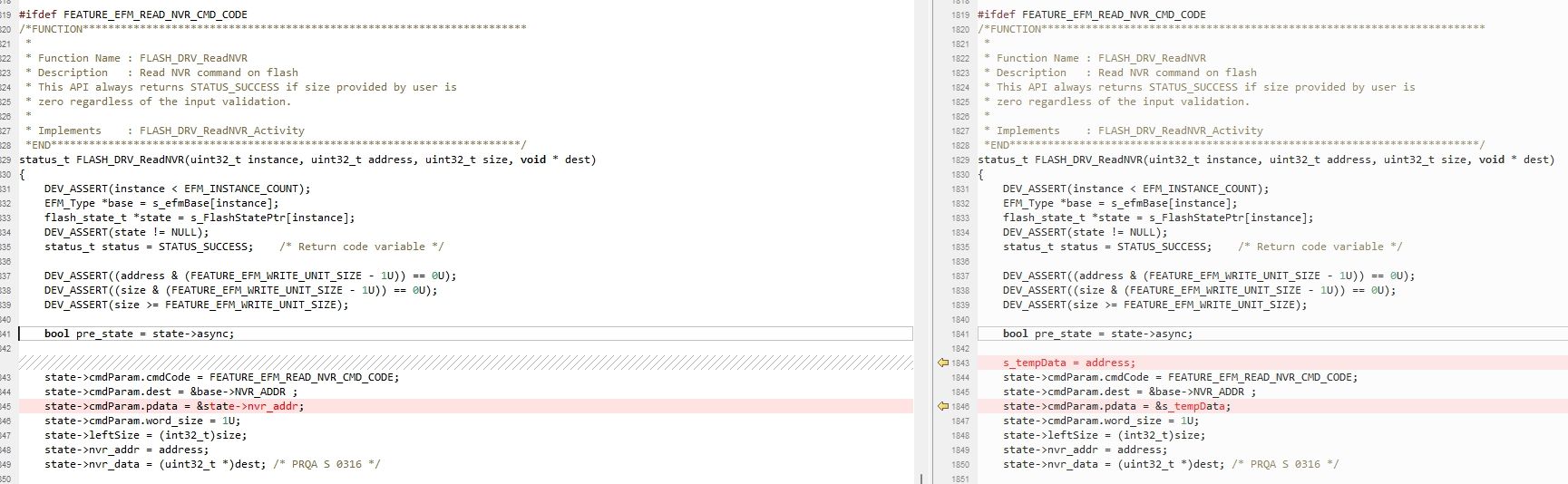
Task: Click state->leftSize line in the right pane
Action: (x=1104, y=435)
